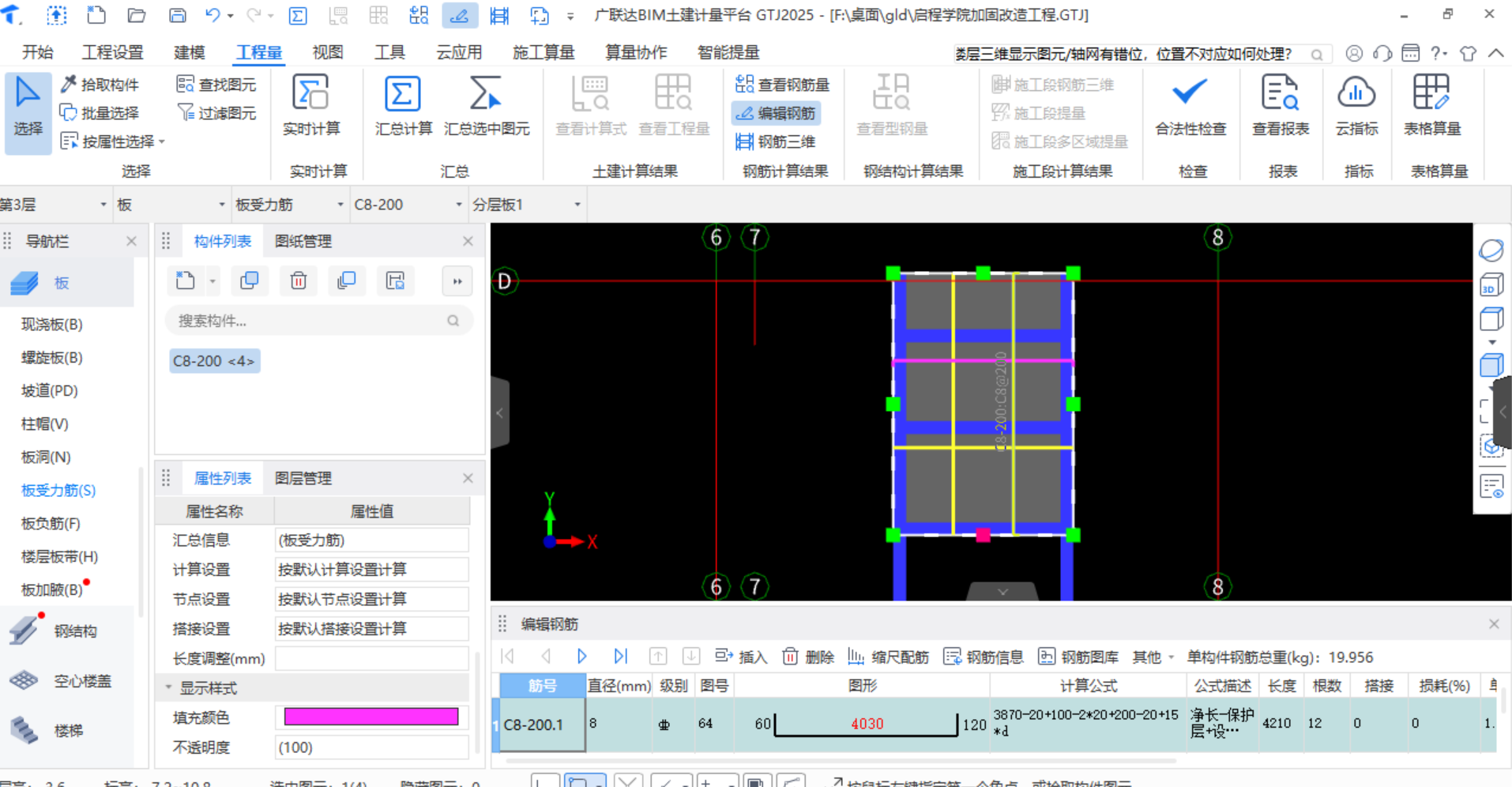Open the 开始 menu tab
Screen dimensions: 1512x787
37,52
